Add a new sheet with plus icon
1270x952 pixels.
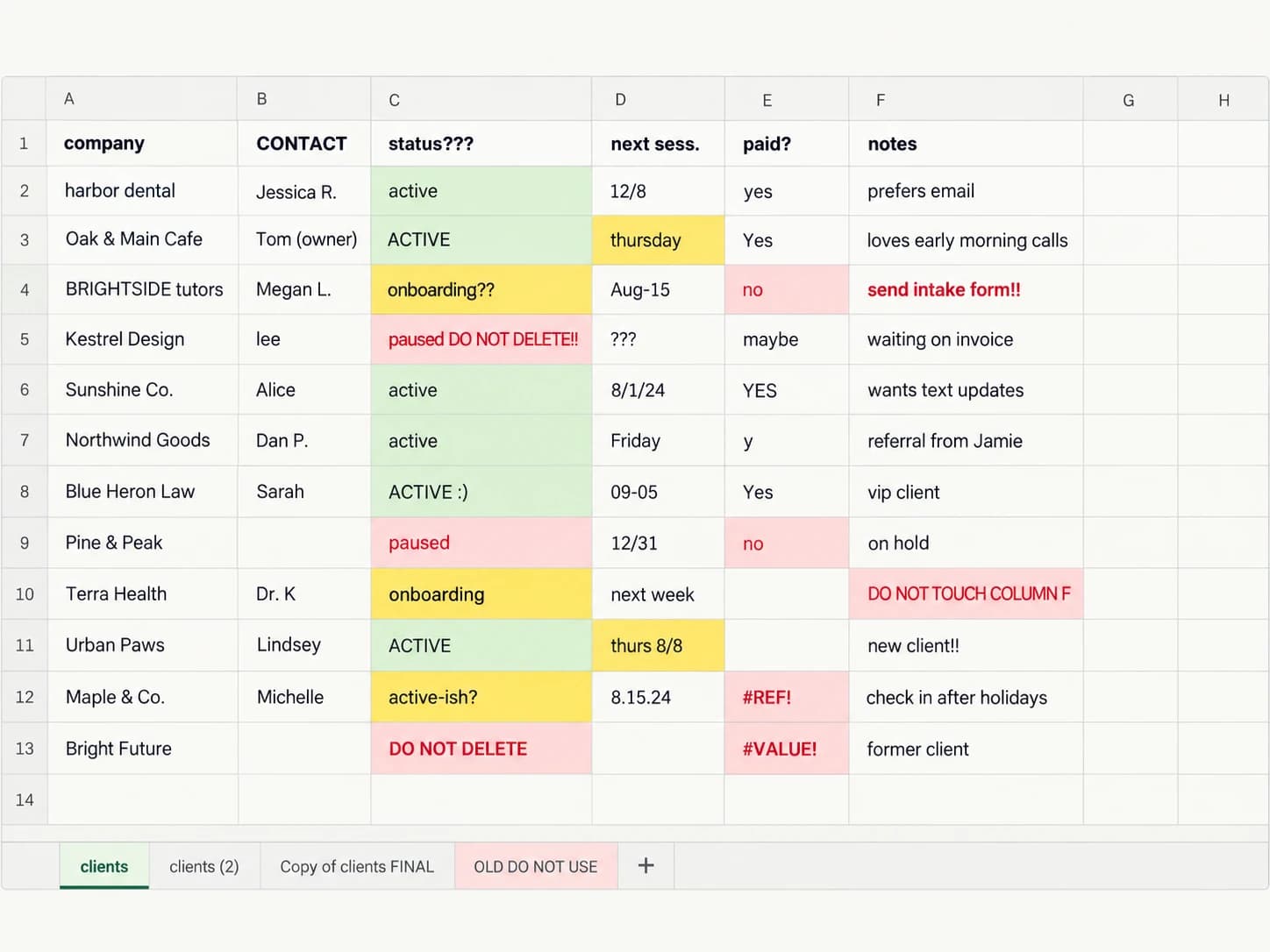tap(646, 866)
